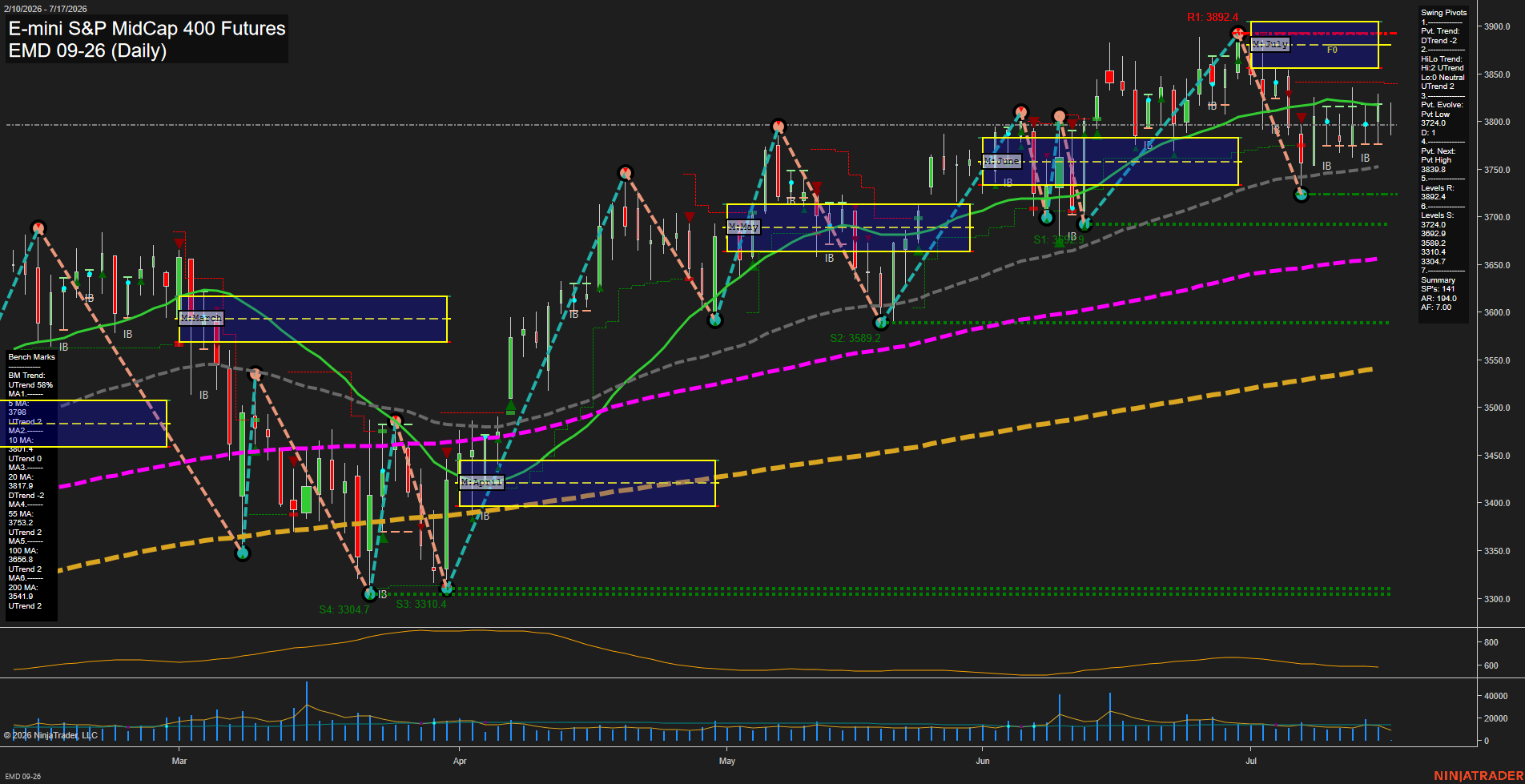Click the Pvt Low entry
This screenshot has width=1525, height=784.
pyautogui.click(x=1435, y=115)
